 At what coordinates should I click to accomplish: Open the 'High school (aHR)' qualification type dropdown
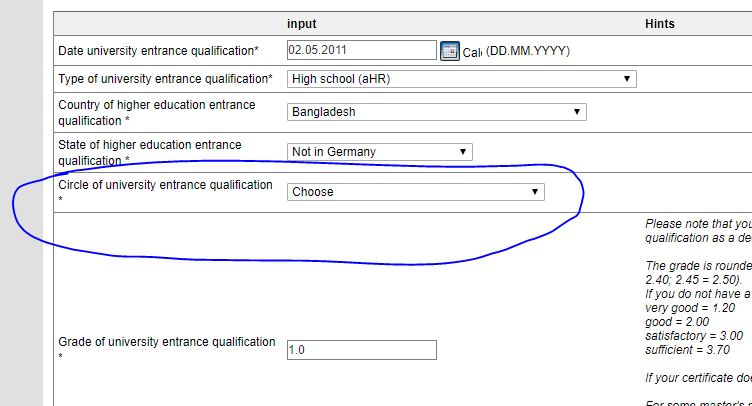[460, 79]
